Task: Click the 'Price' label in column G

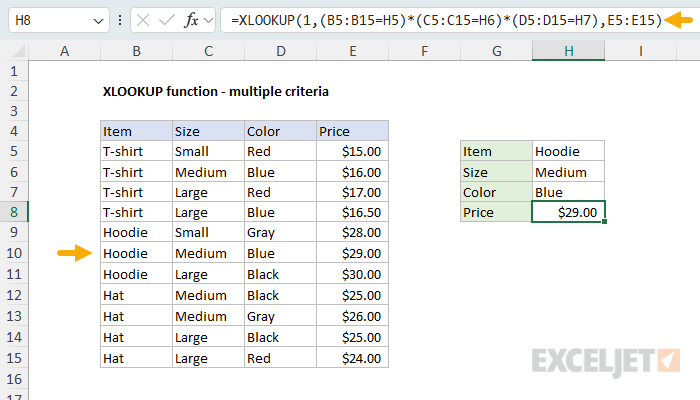Action: pyautogui.click(x=496, y=212)
